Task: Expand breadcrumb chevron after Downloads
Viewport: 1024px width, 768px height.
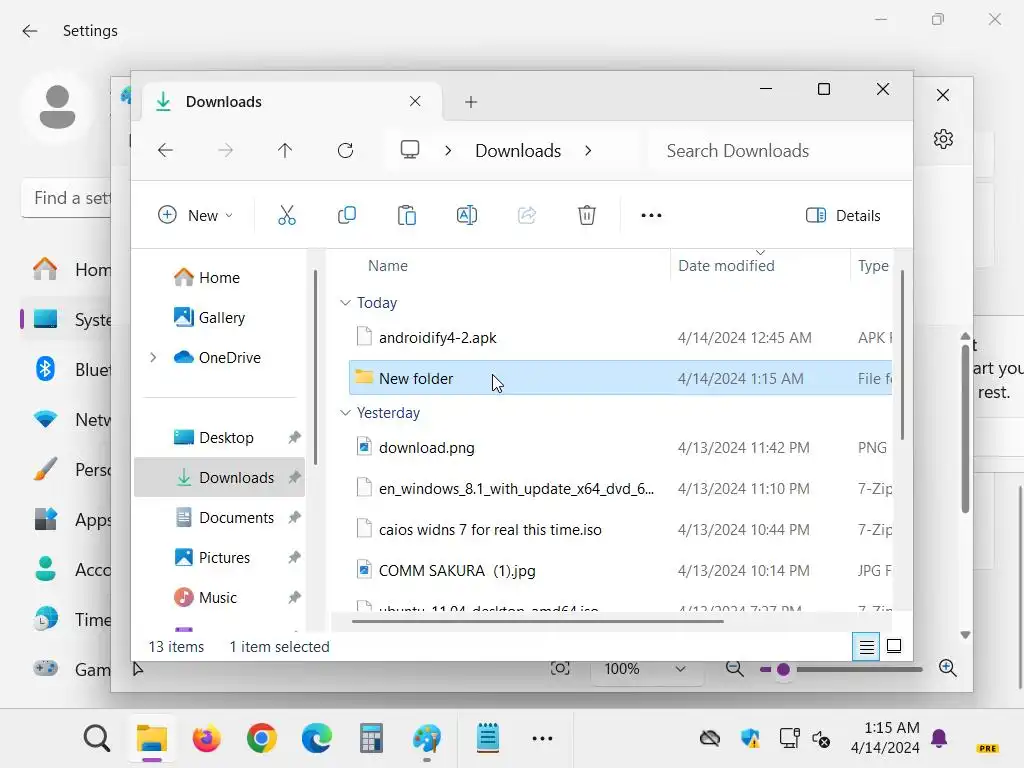Action: pos(588,151)
